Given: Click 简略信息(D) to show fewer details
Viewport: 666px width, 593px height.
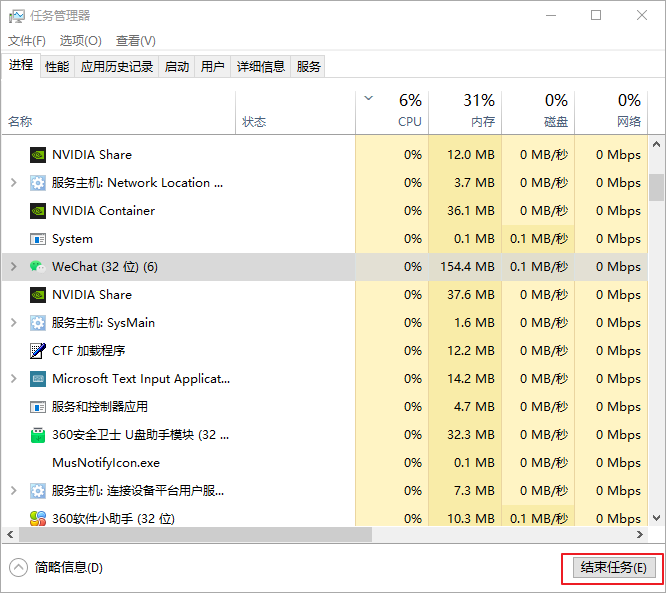Looking at the screenshot, I should point(69,568).
